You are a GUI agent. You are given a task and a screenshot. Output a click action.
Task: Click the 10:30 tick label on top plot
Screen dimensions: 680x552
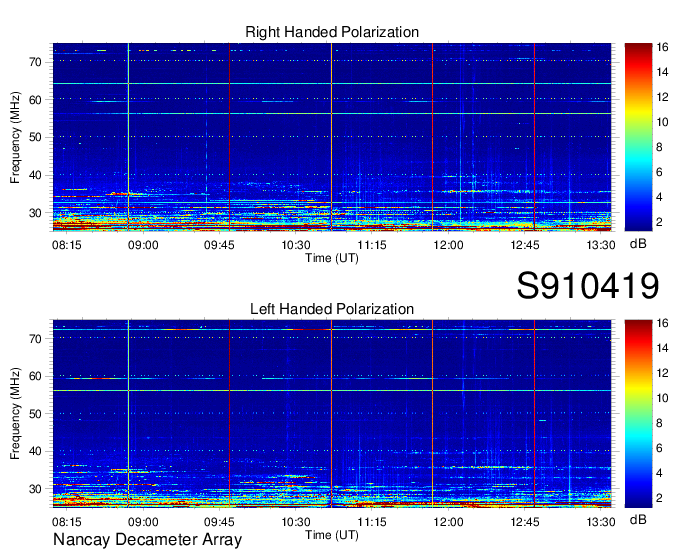(x=296, y=245)
